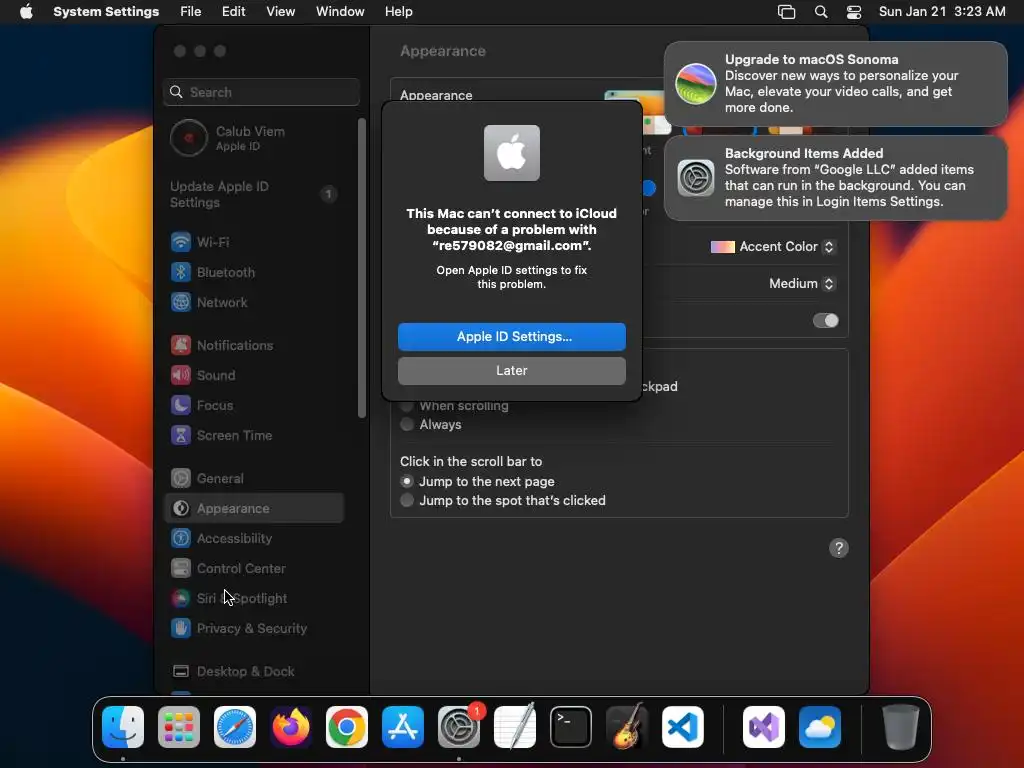This screenshot has height=768, width=1024.
Task: Toggle the switch below Medium dropdown
Action: (x=825, y=321)
